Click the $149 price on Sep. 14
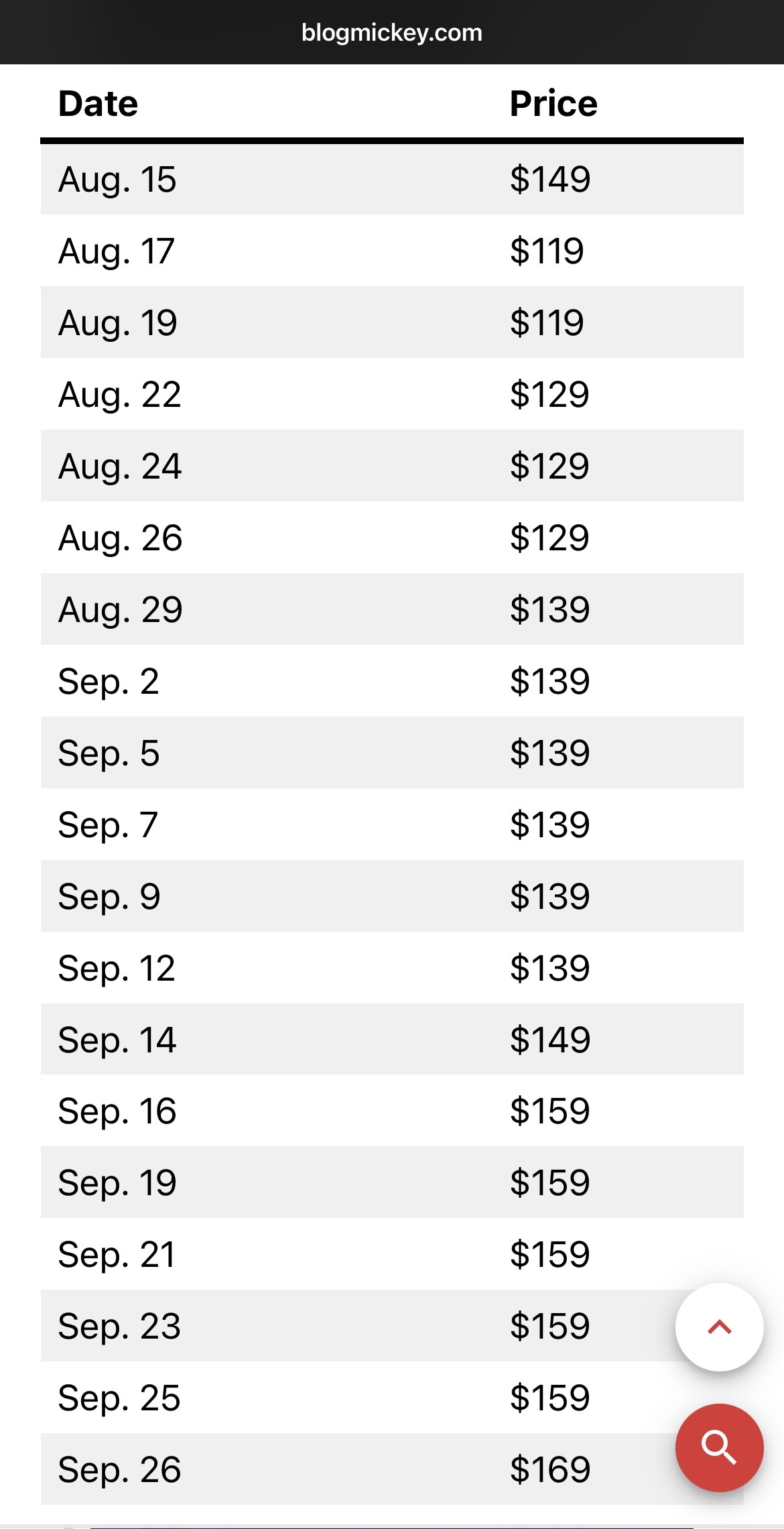 550,1040
